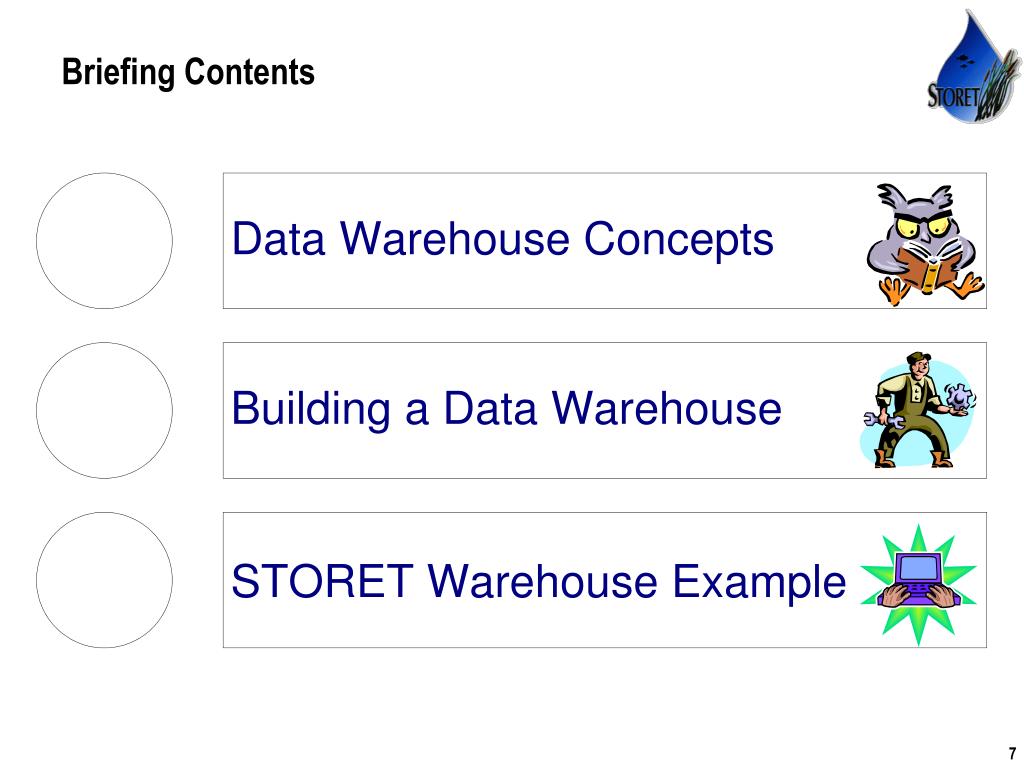Click the STORET lettering on the logo

tap(953, 97)
